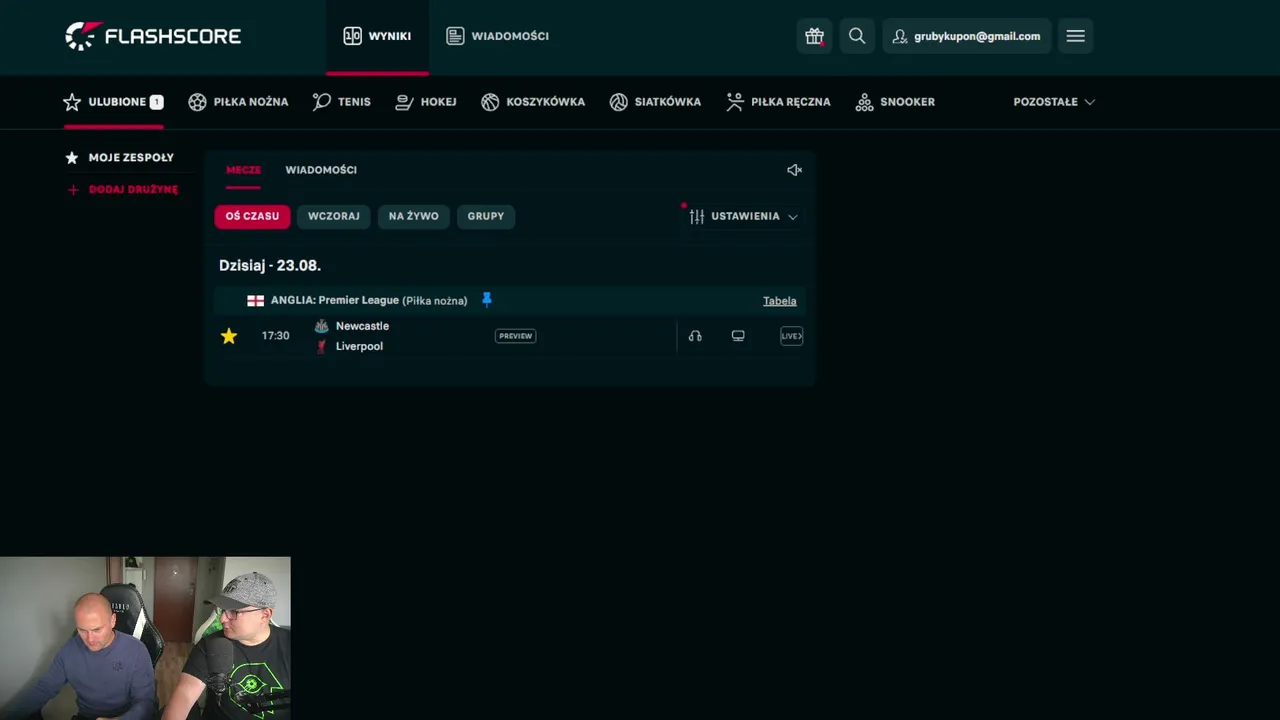Select HOKEJ in the sports menu
The height and width of the screenshot is (720, 1280).
[x=426, y=102]
